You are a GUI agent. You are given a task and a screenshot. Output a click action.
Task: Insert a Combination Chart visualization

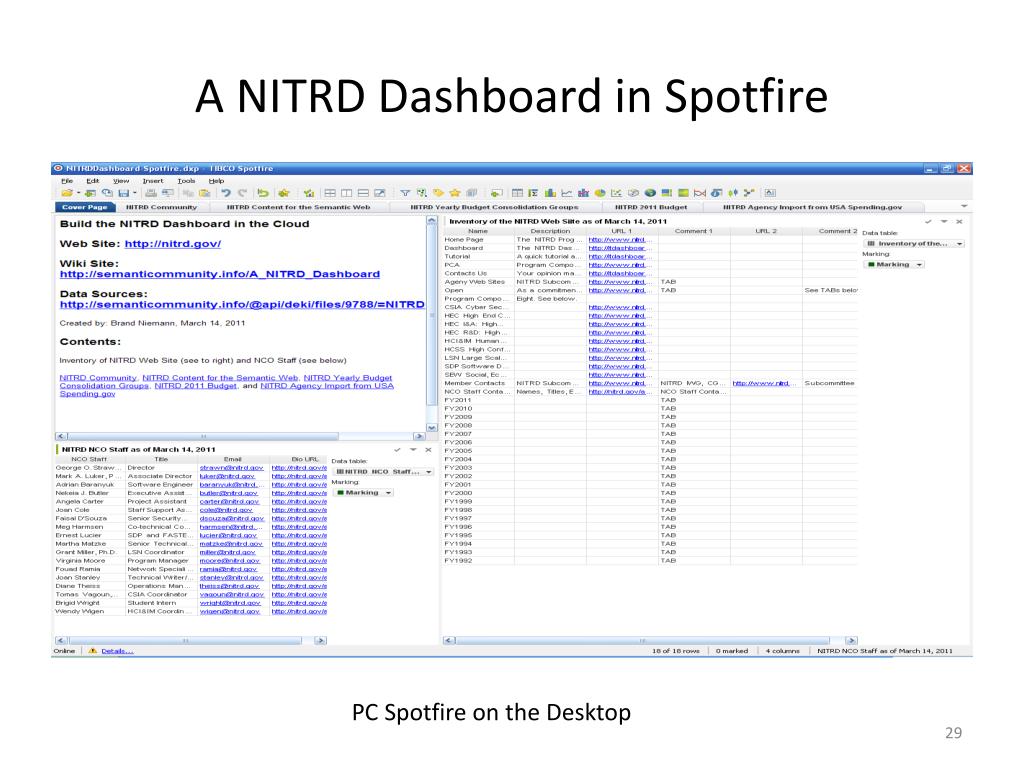tap(583, 193)
